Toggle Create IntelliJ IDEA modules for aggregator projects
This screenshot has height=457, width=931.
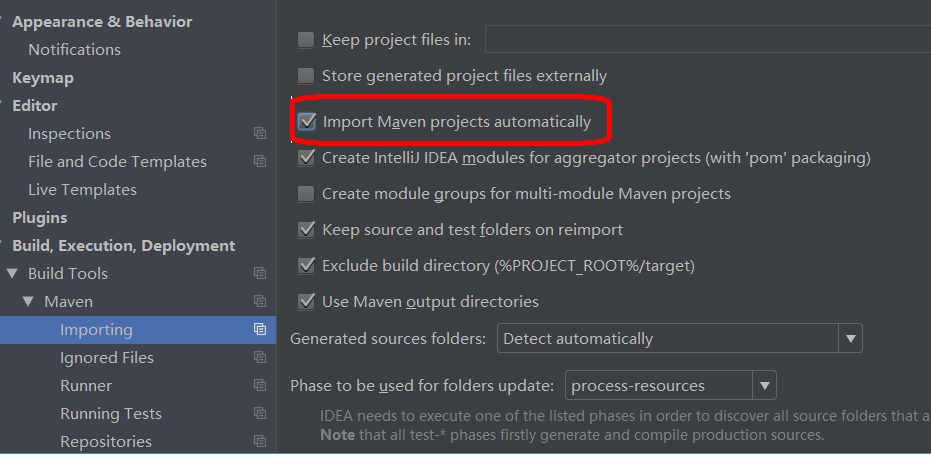(306, 158)
